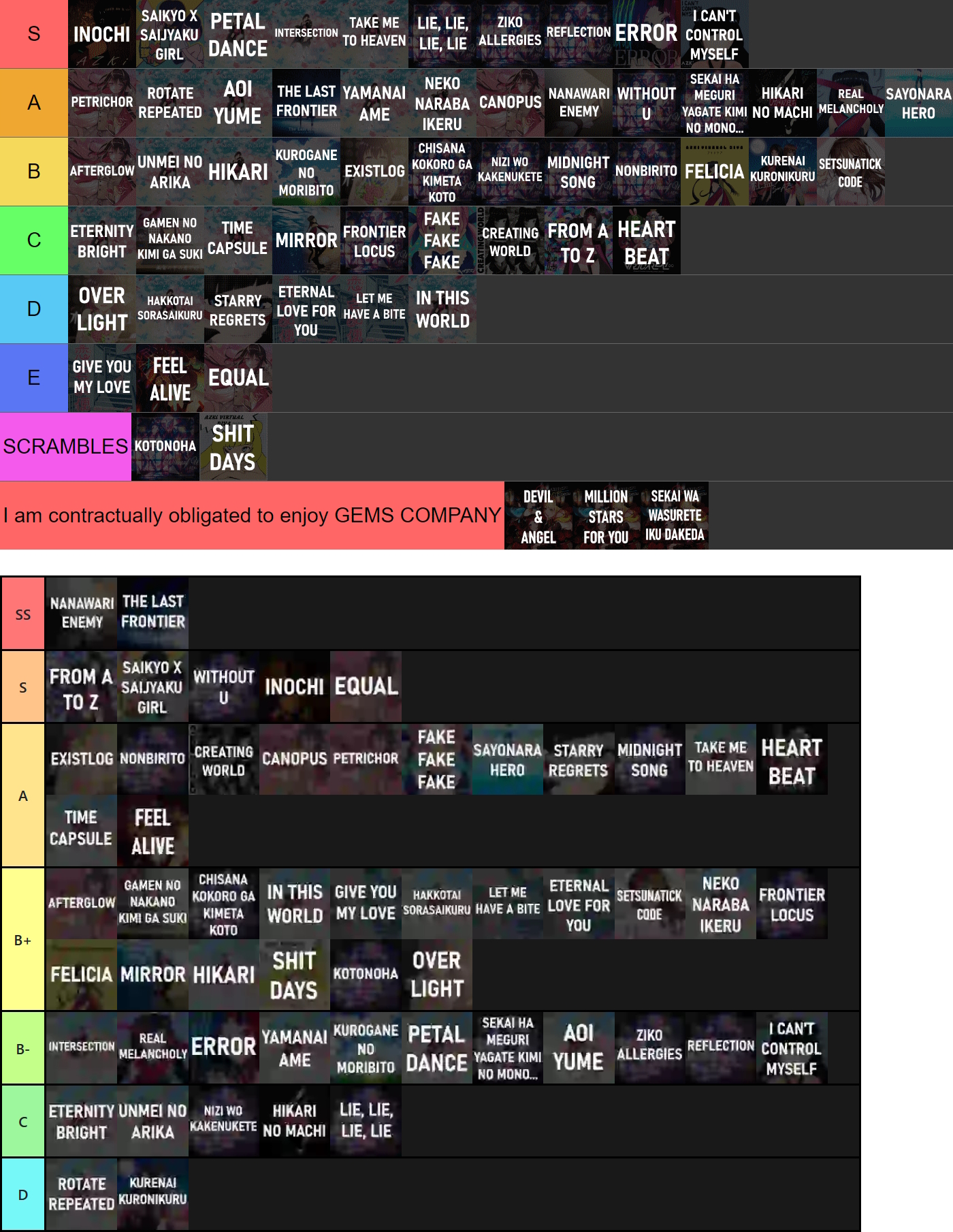Click FRONTIER LOCUS in the B+ row
The image size is (953, 1232).
click(x=792, y=904)
